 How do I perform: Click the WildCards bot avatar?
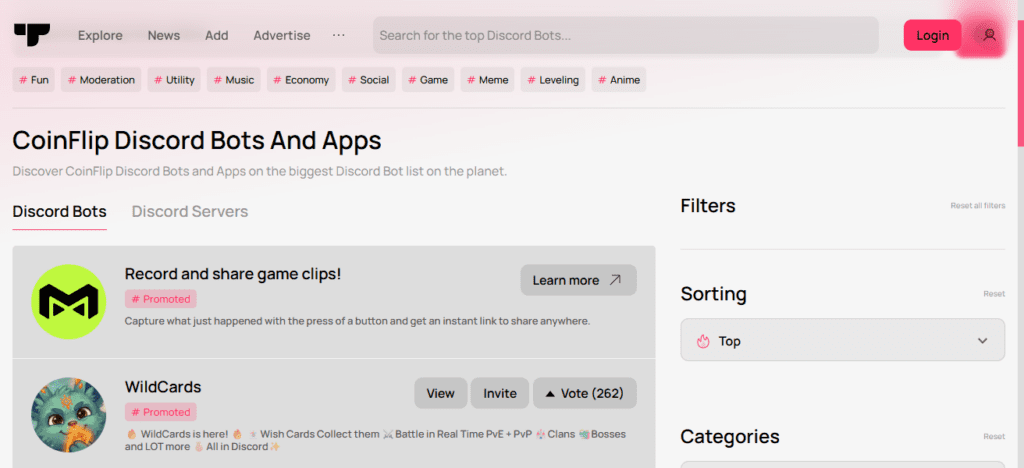pos(69,414)
